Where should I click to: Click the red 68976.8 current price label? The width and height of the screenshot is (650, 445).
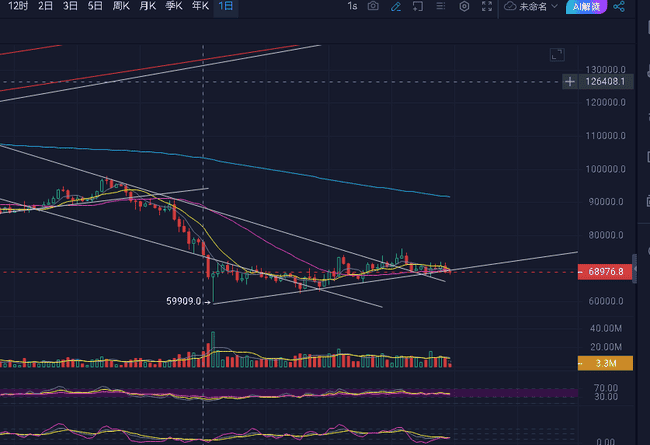(606, 271)
